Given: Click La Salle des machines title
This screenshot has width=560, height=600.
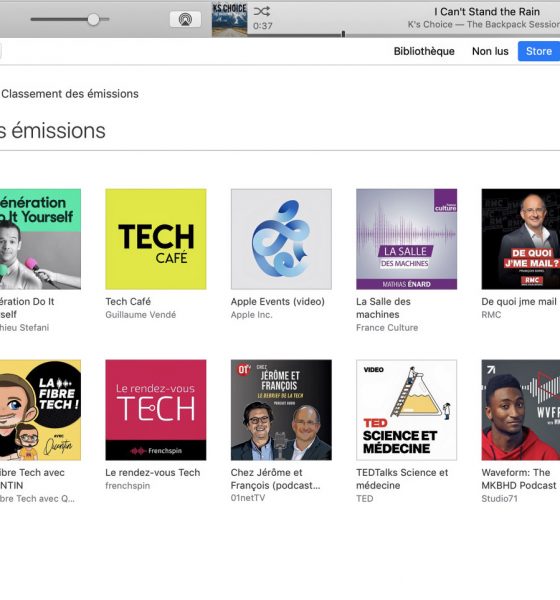Looking at the screenshot, I should coord(383,308).
